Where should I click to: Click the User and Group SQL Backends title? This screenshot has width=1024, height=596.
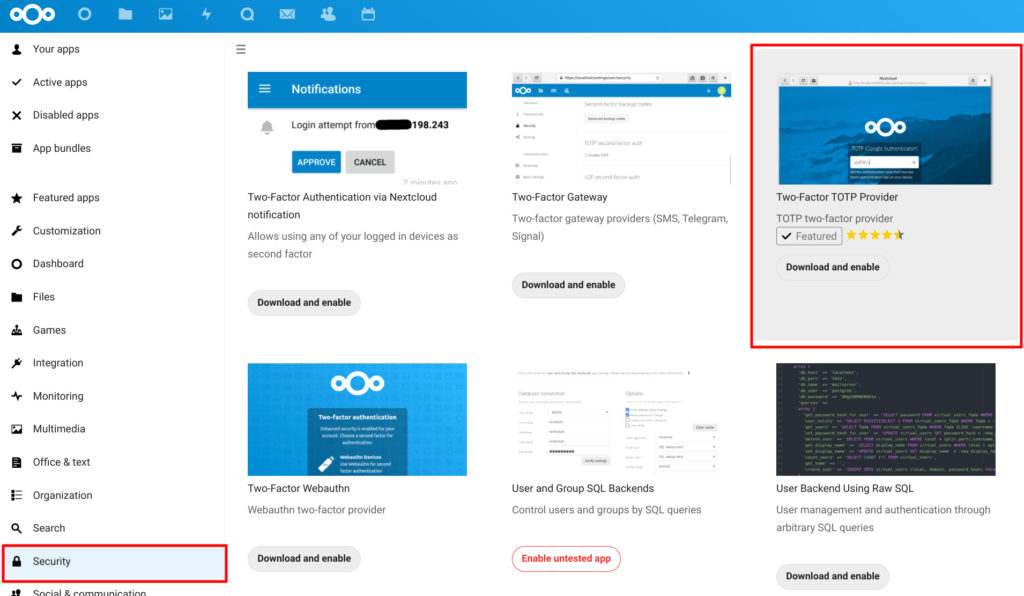tap(583, 488)
